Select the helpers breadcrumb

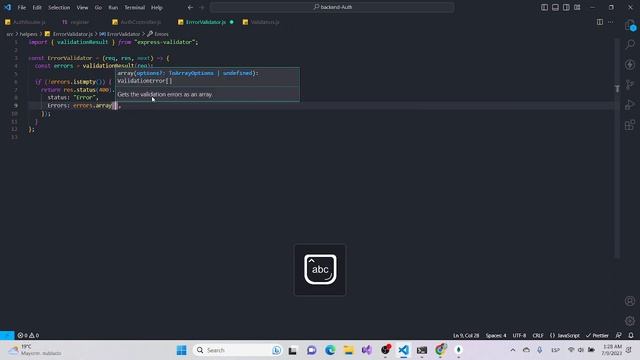(x=29, y=34)
